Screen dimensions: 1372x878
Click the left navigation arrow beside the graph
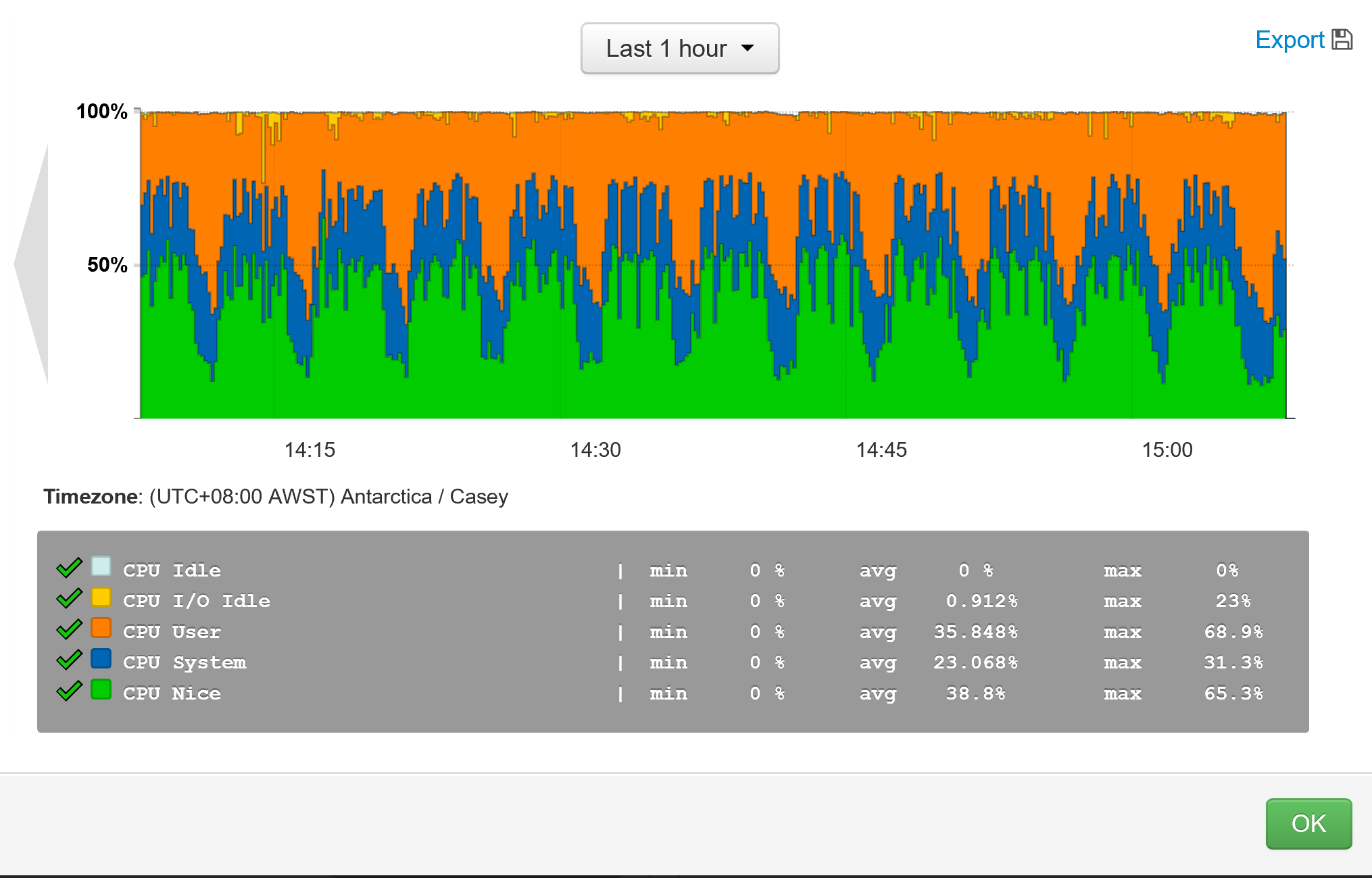(34, 264)
